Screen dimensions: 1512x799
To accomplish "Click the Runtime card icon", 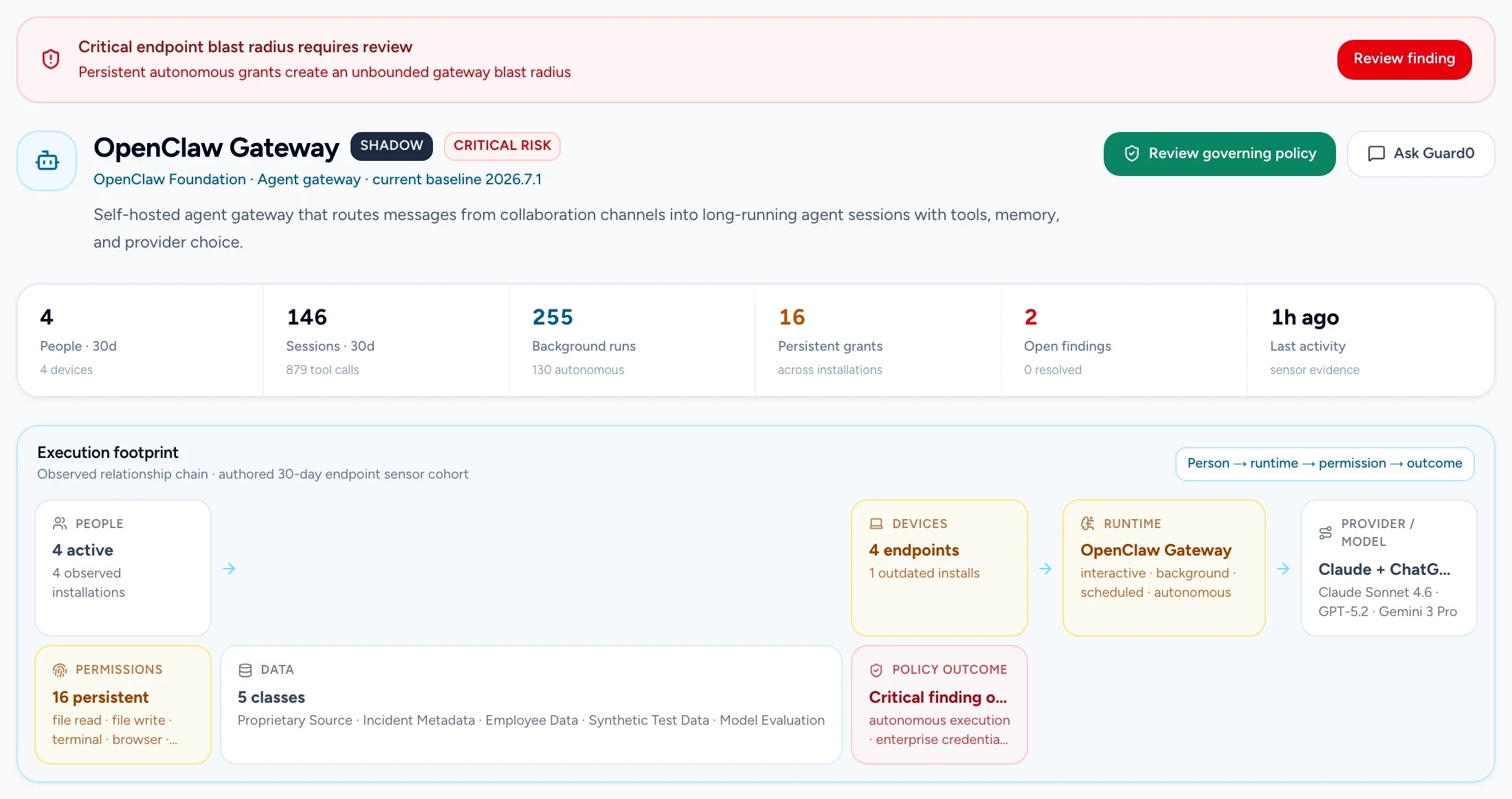I will click(x=1088, y=523).
